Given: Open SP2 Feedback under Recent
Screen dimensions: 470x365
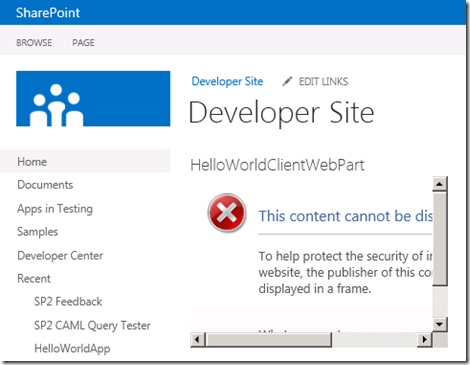Looking at the screenshot, I should click(x=68, y=302).
